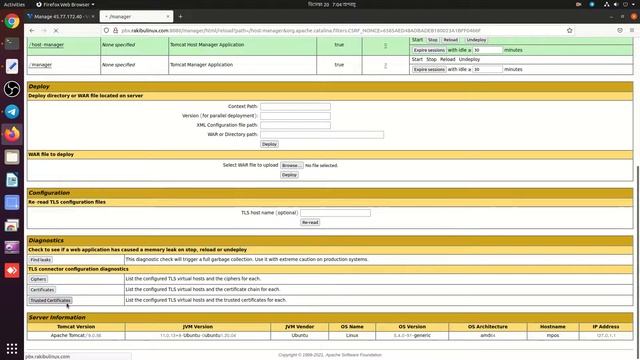Focus WAR or Directory path field
This screenshot has height=360, width=640.
click(322, 135)
